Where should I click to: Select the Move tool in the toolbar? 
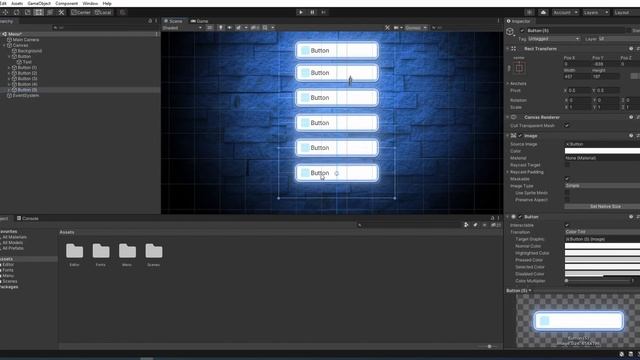pyautogui.click(x=6, y=12)
